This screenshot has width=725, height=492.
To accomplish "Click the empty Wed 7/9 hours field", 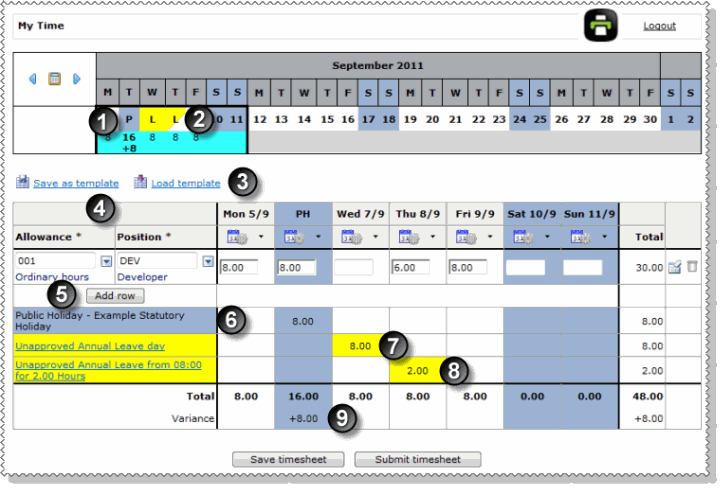I will pyautogui.click(x=354, y=268).
